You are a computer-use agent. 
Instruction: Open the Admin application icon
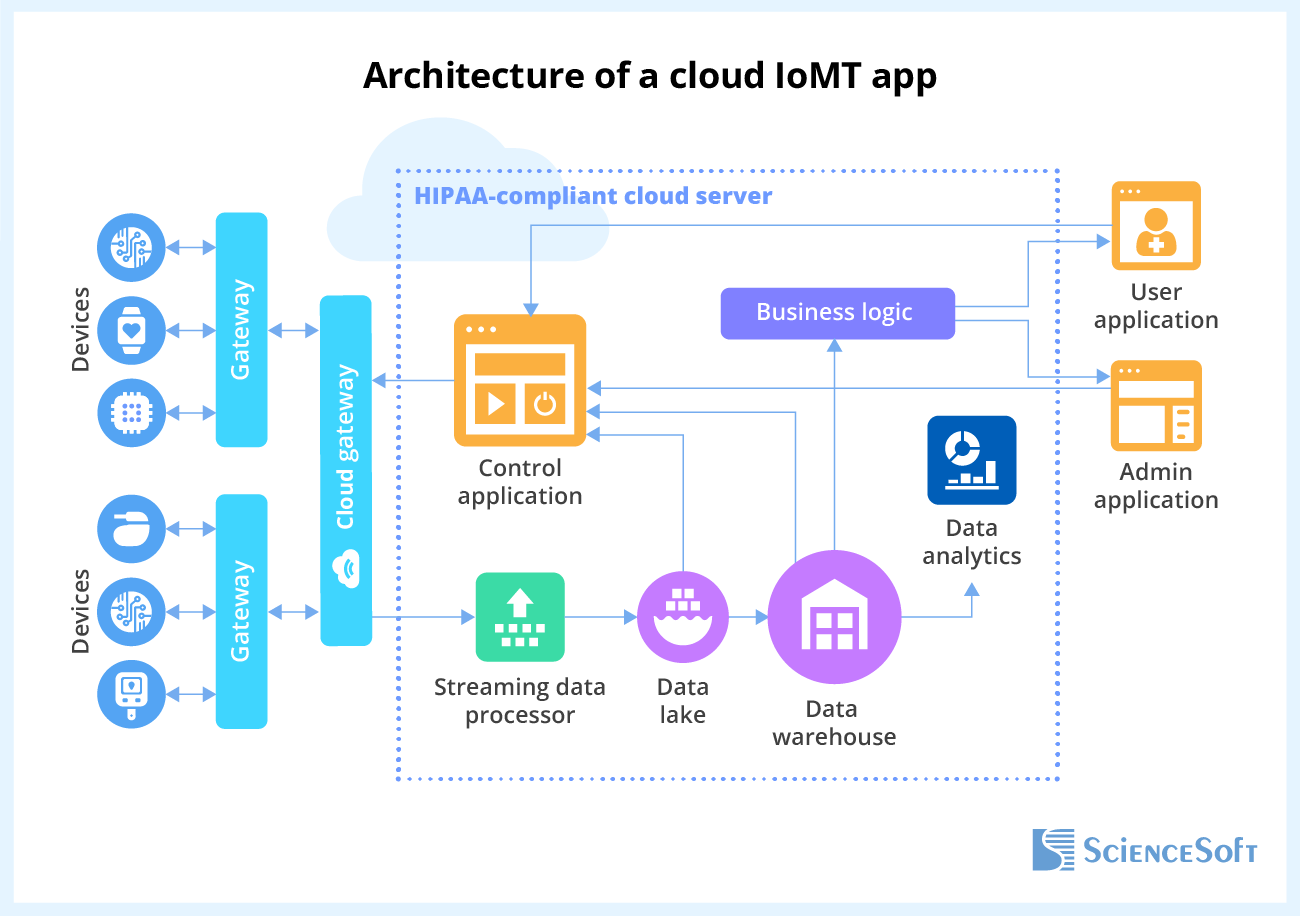[x=1155, y=406]
